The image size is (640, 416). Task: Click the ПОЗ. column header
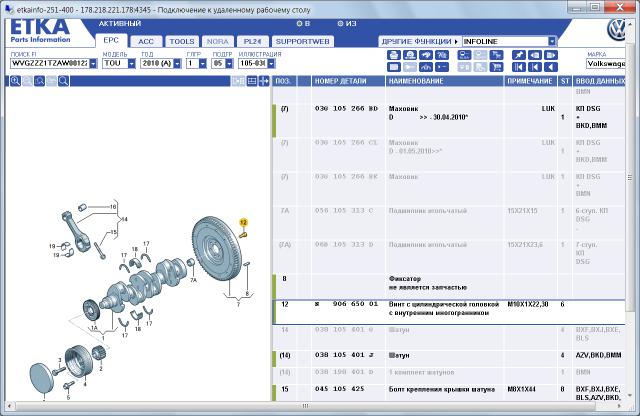click(284, 81)
